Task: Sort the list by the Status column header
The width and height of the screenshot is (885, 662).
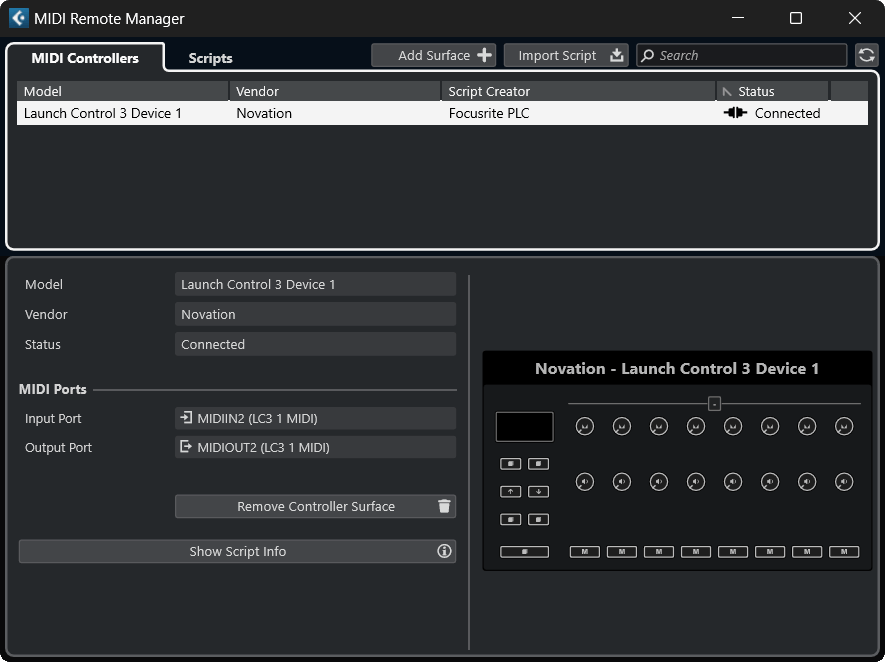Action: [772, 91]
